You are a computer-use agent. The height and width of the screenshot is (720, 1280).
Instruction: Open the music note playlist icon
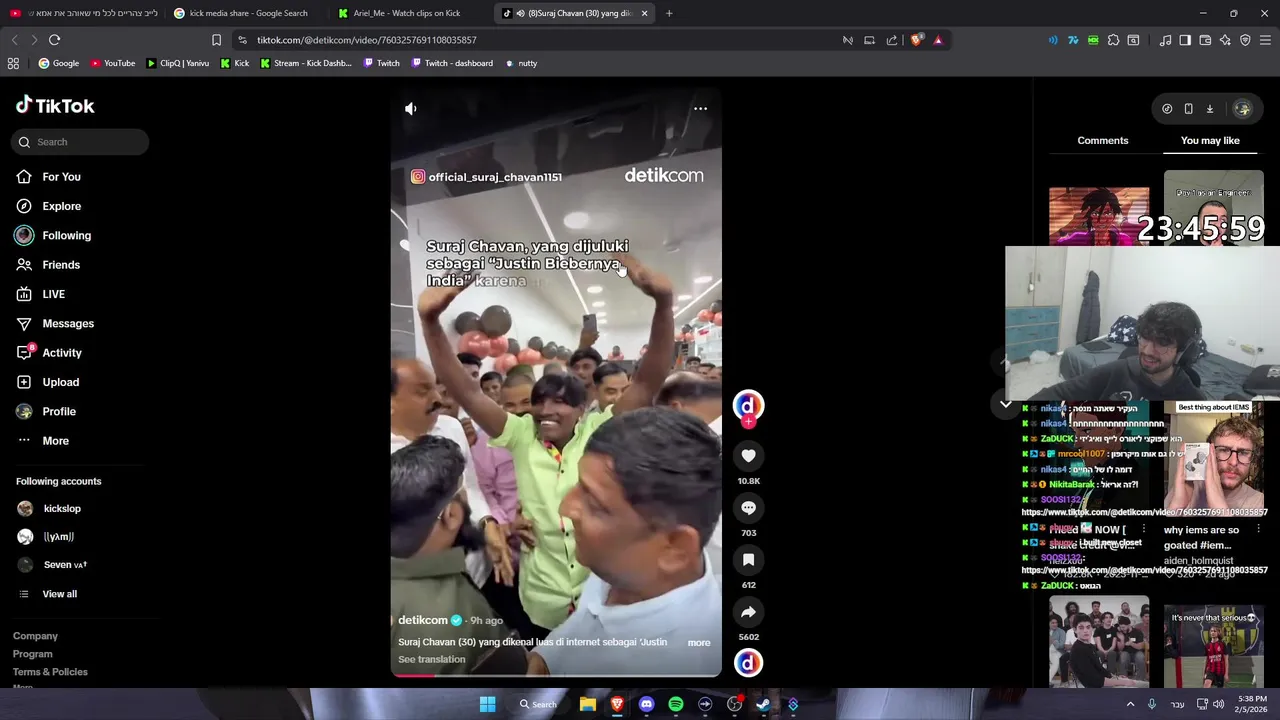(x=1165, y=40)
